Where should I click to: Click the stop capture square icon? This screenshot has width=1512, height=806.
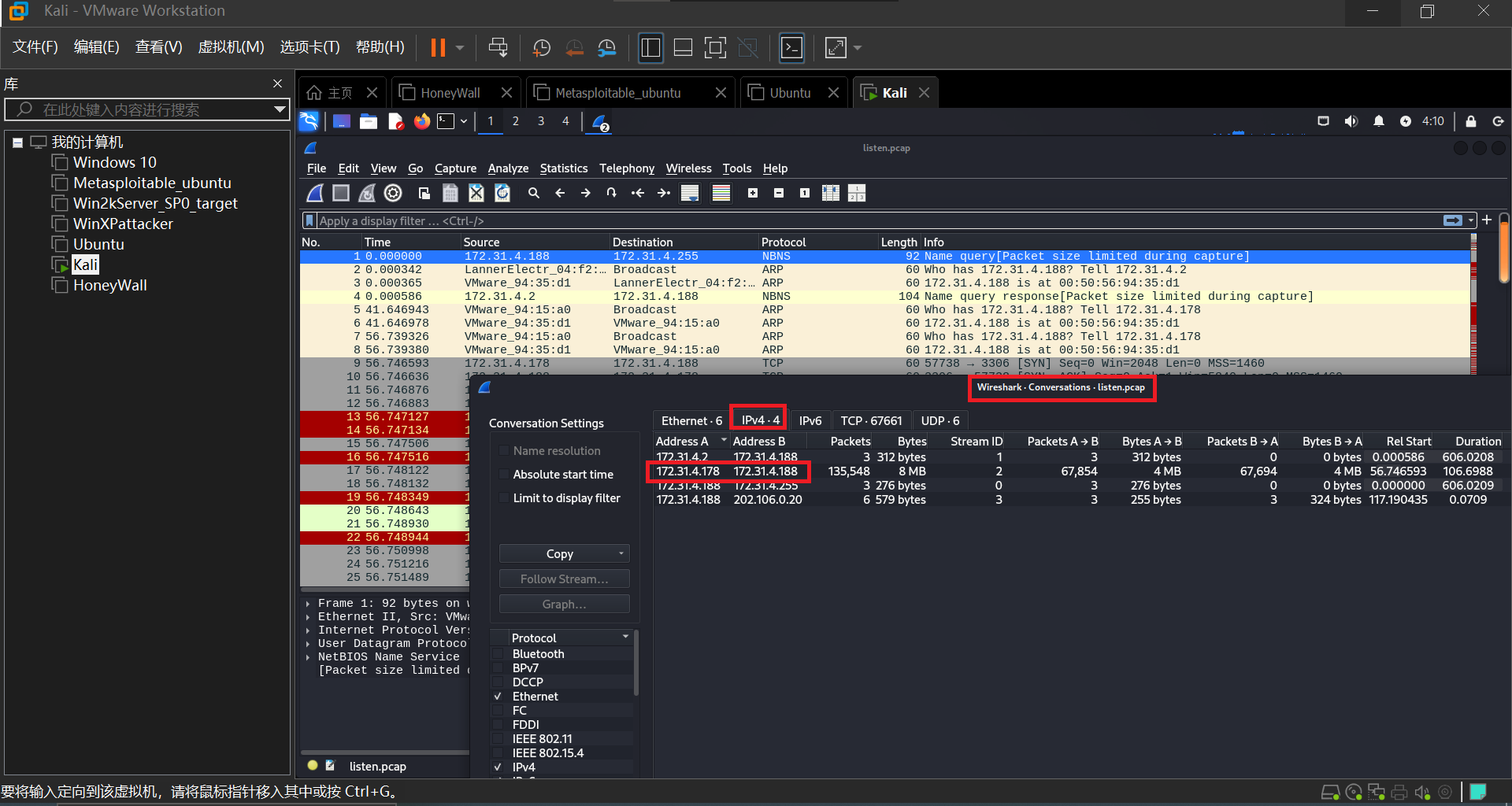[x=341, y=193]
